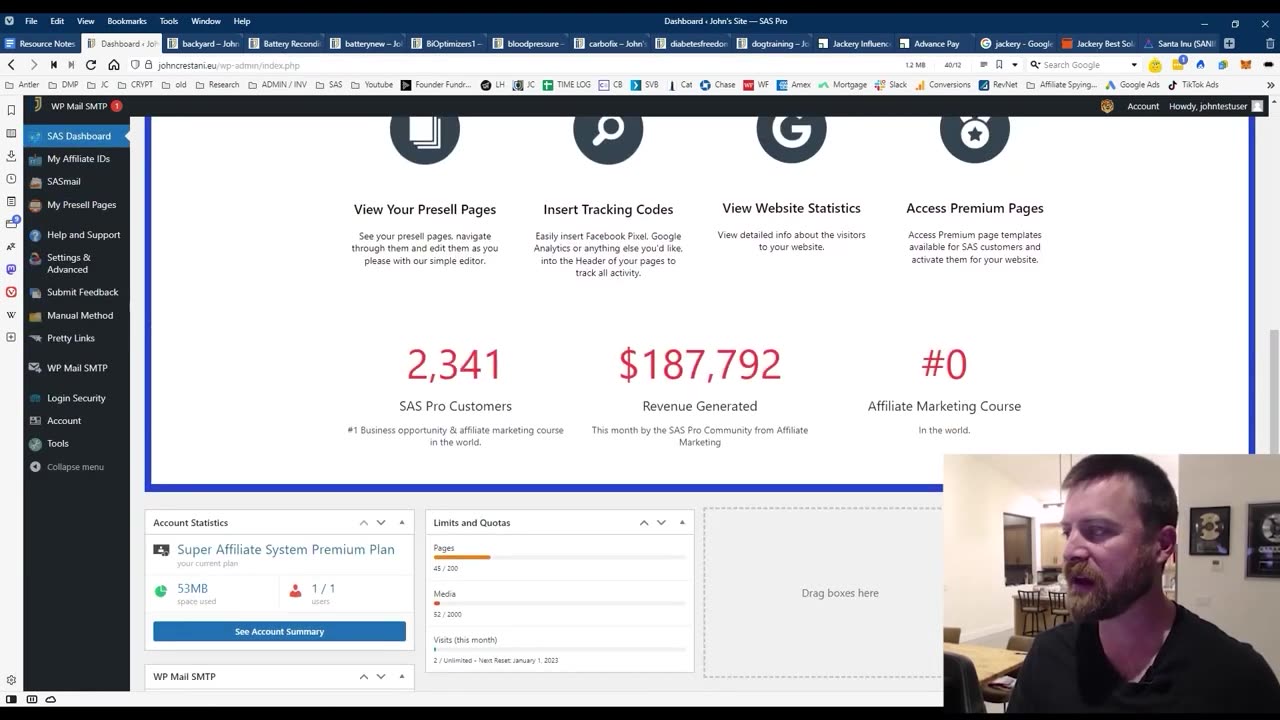Viewport: 1280px width, 720px height.
Task: Move Account Statistics box down arrow
Action: (381, 523)
